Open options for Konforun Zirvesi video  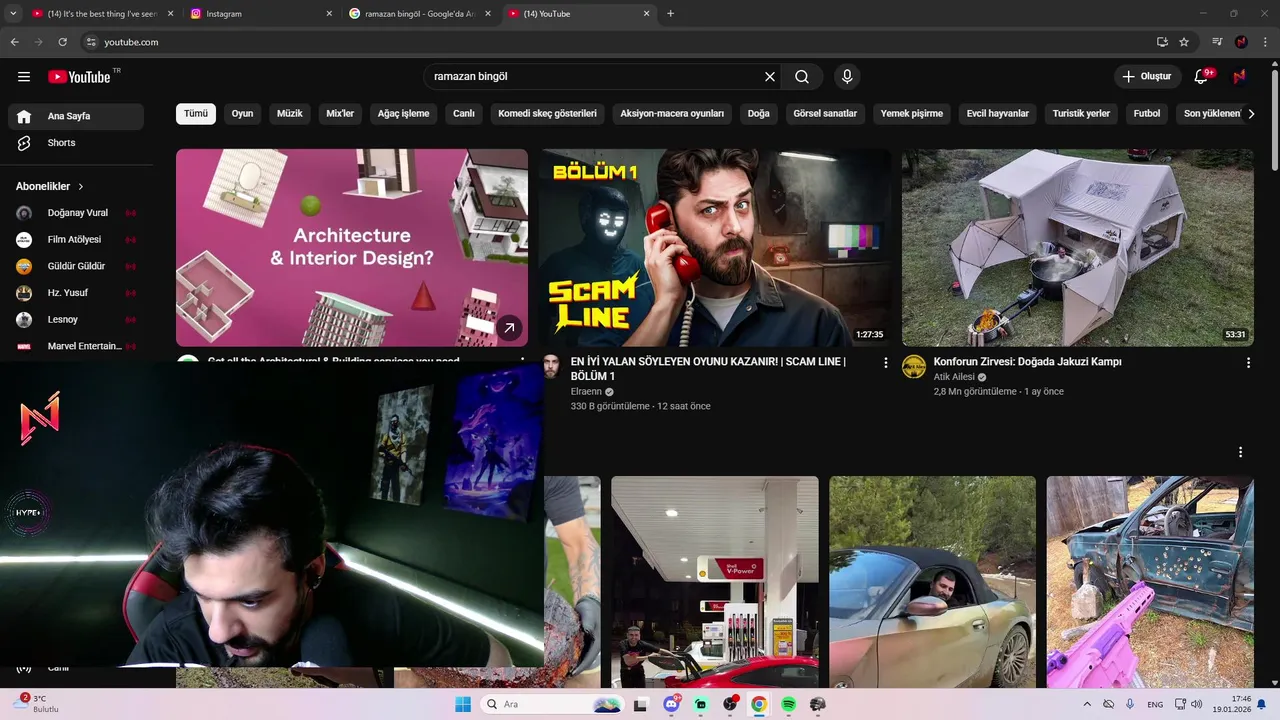tap(1248, 363)
